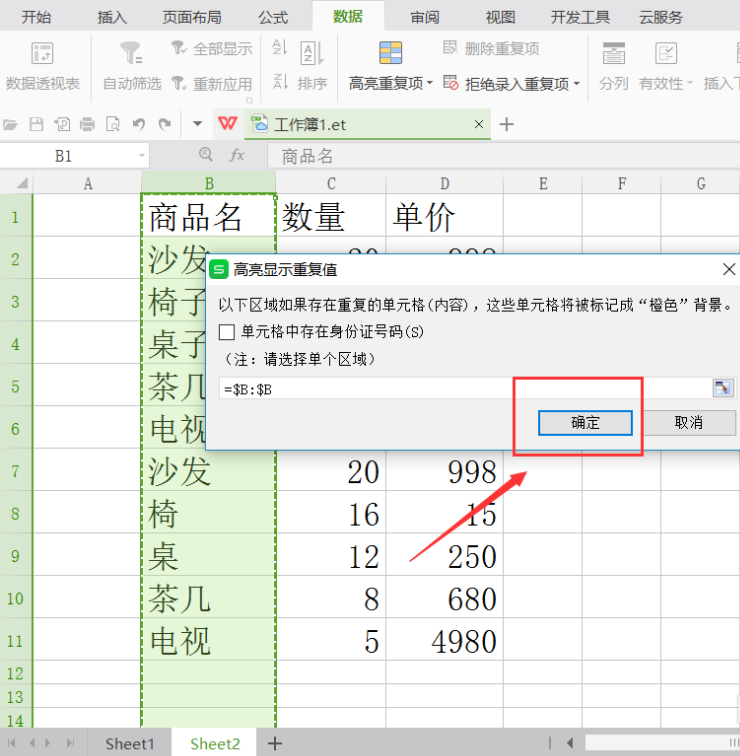This screenshot has height=756, width=740.
Task: Click the data validity (有效性) icon
Action: tap(666, 53)
